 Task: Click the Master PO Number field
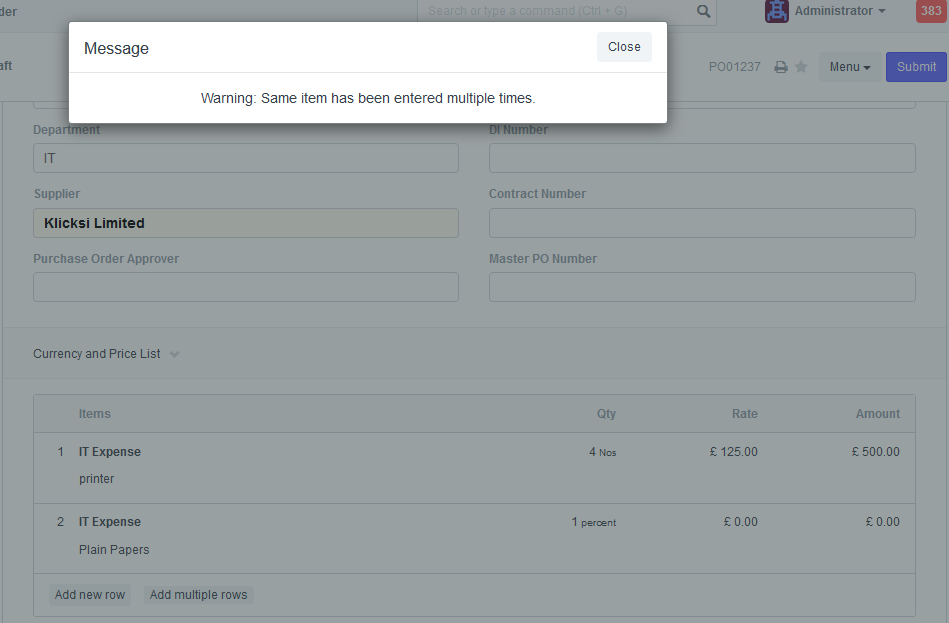point(702,287)
